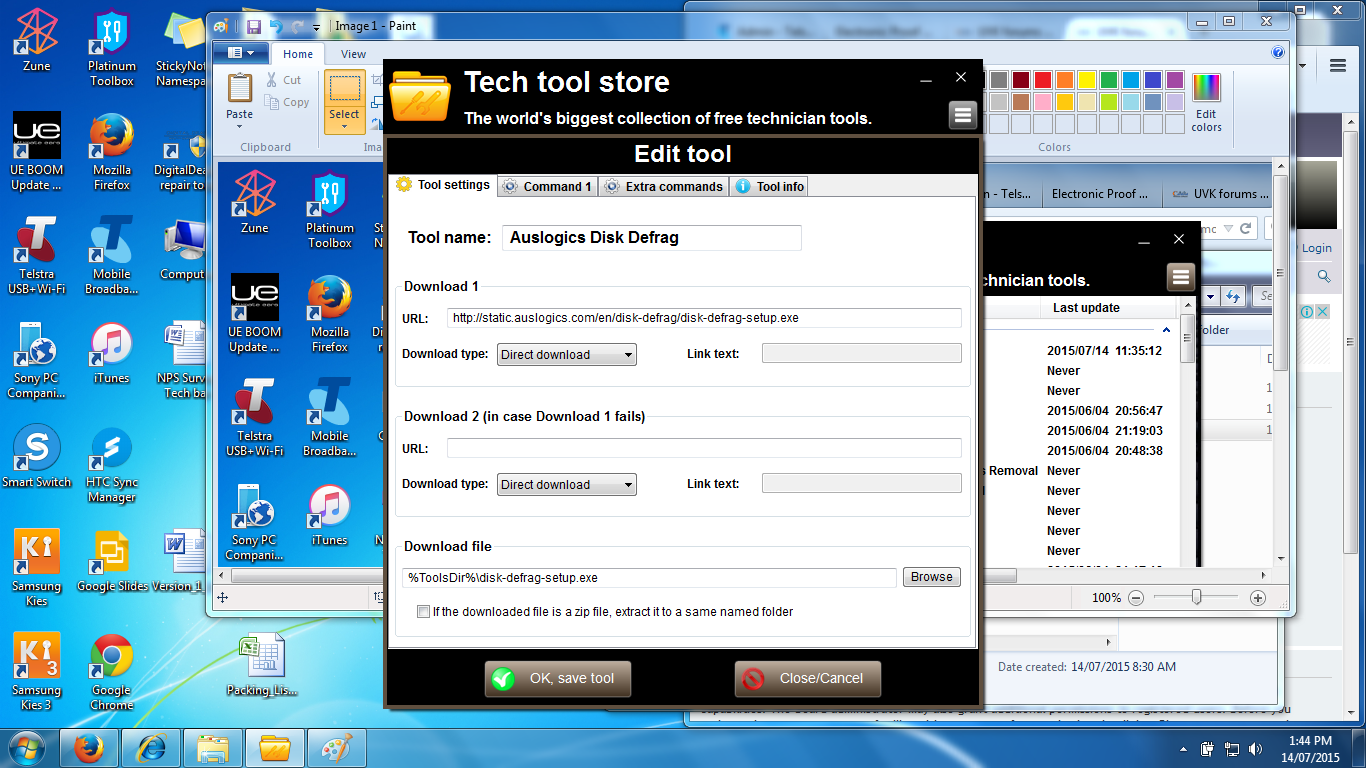Screen dimensions: 1366x768
Task: Open the Customize Quick Access Toolbar arrow
Action: (317, 27)
